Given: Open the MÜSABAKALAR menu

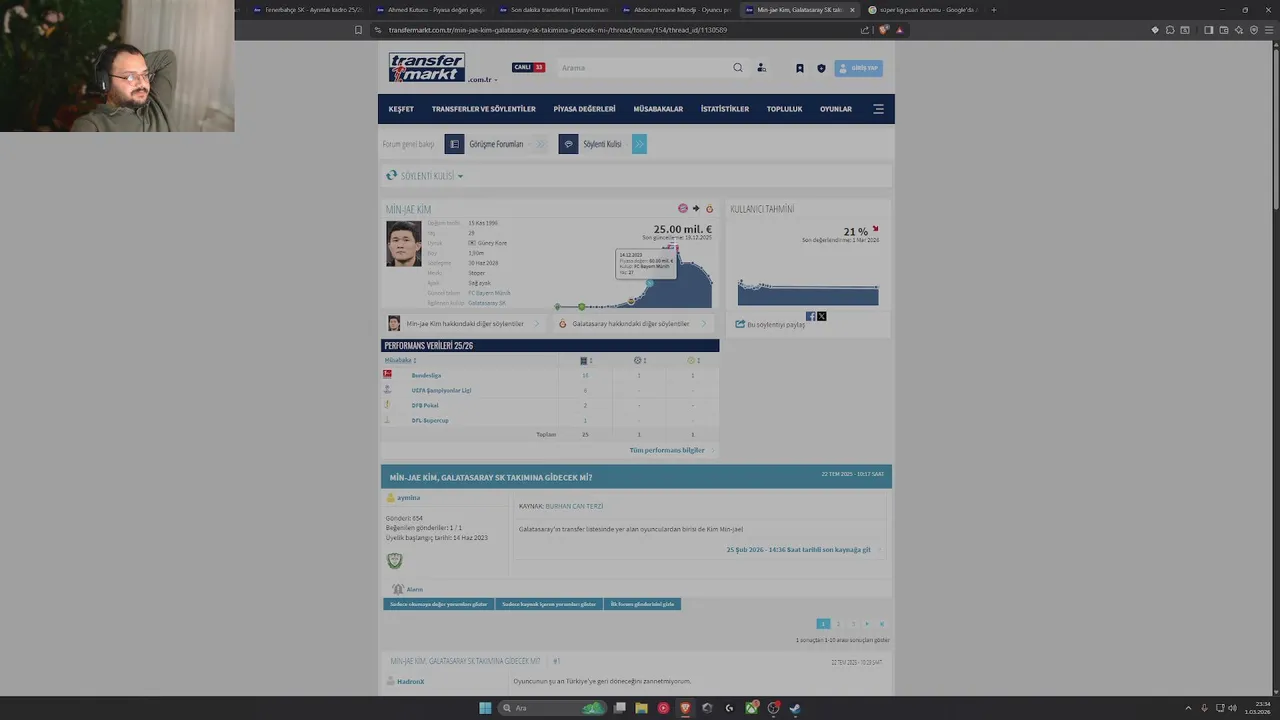Looking at the screenshot, I should [658, 109].
